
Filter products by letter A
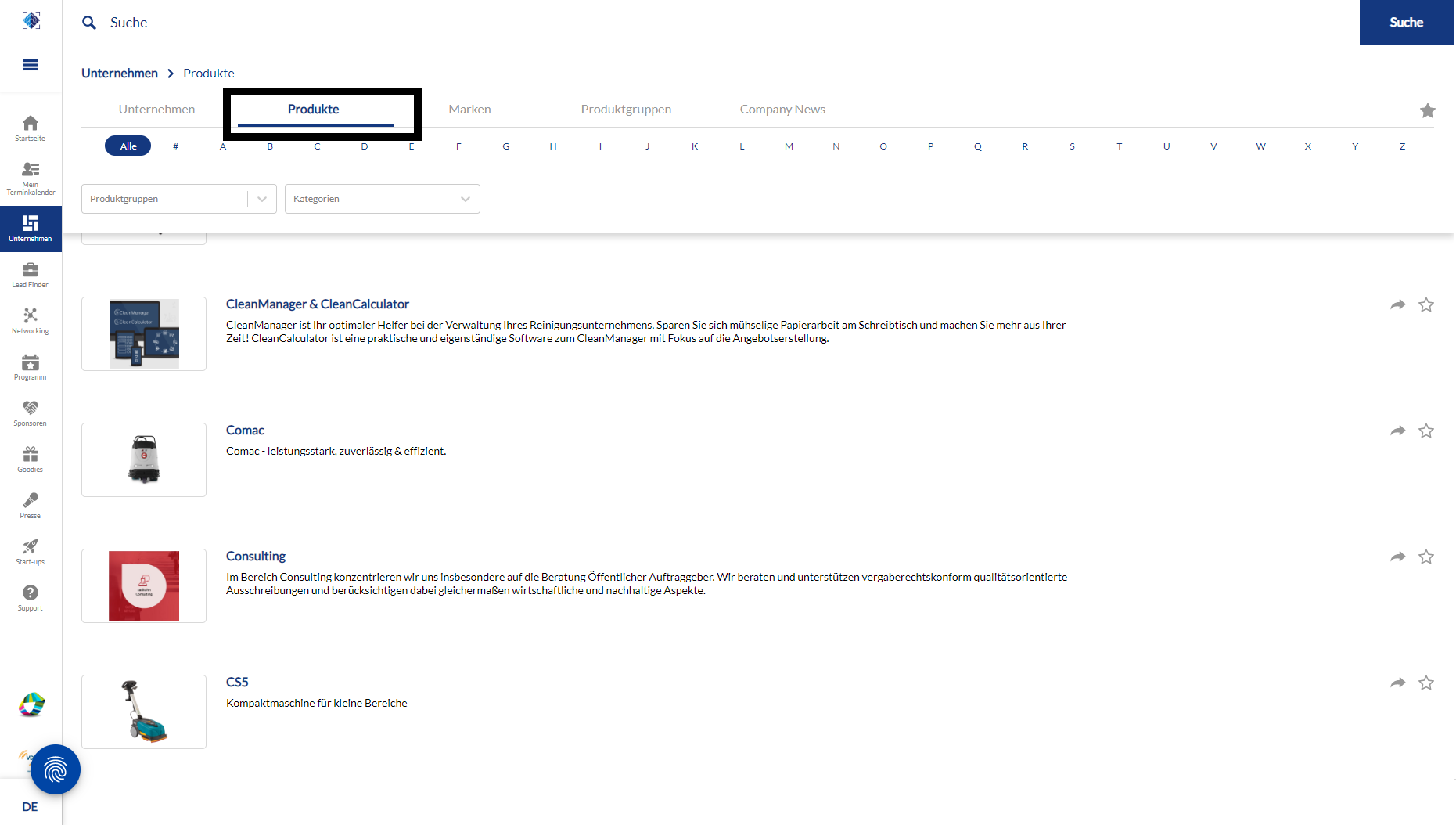pyautogui.click(x=223, y=146)
